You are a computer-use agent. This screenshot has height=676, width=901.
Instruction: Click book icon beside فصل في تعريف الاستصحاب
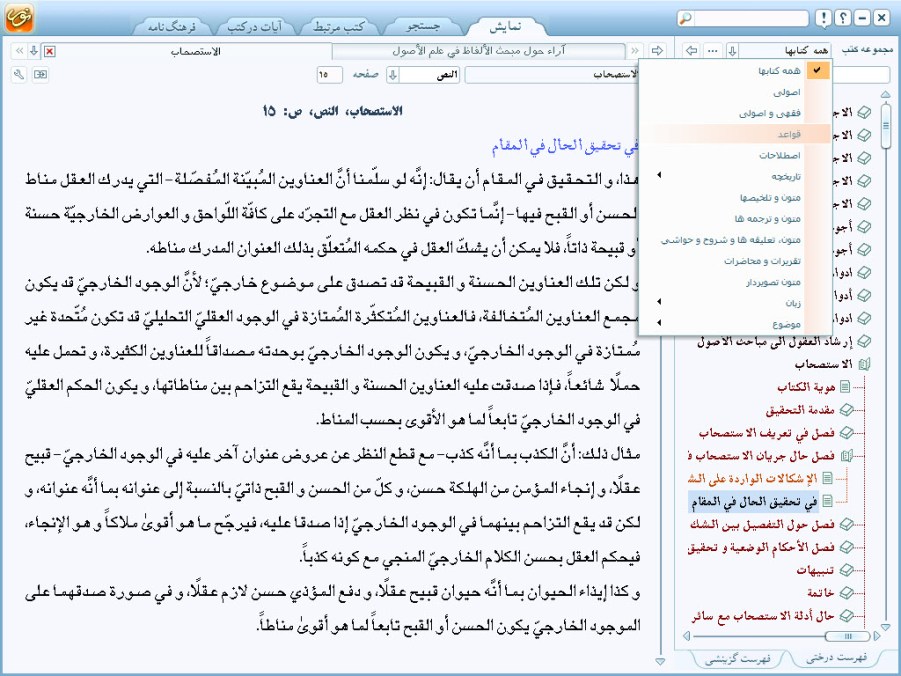tap(846, 433)
